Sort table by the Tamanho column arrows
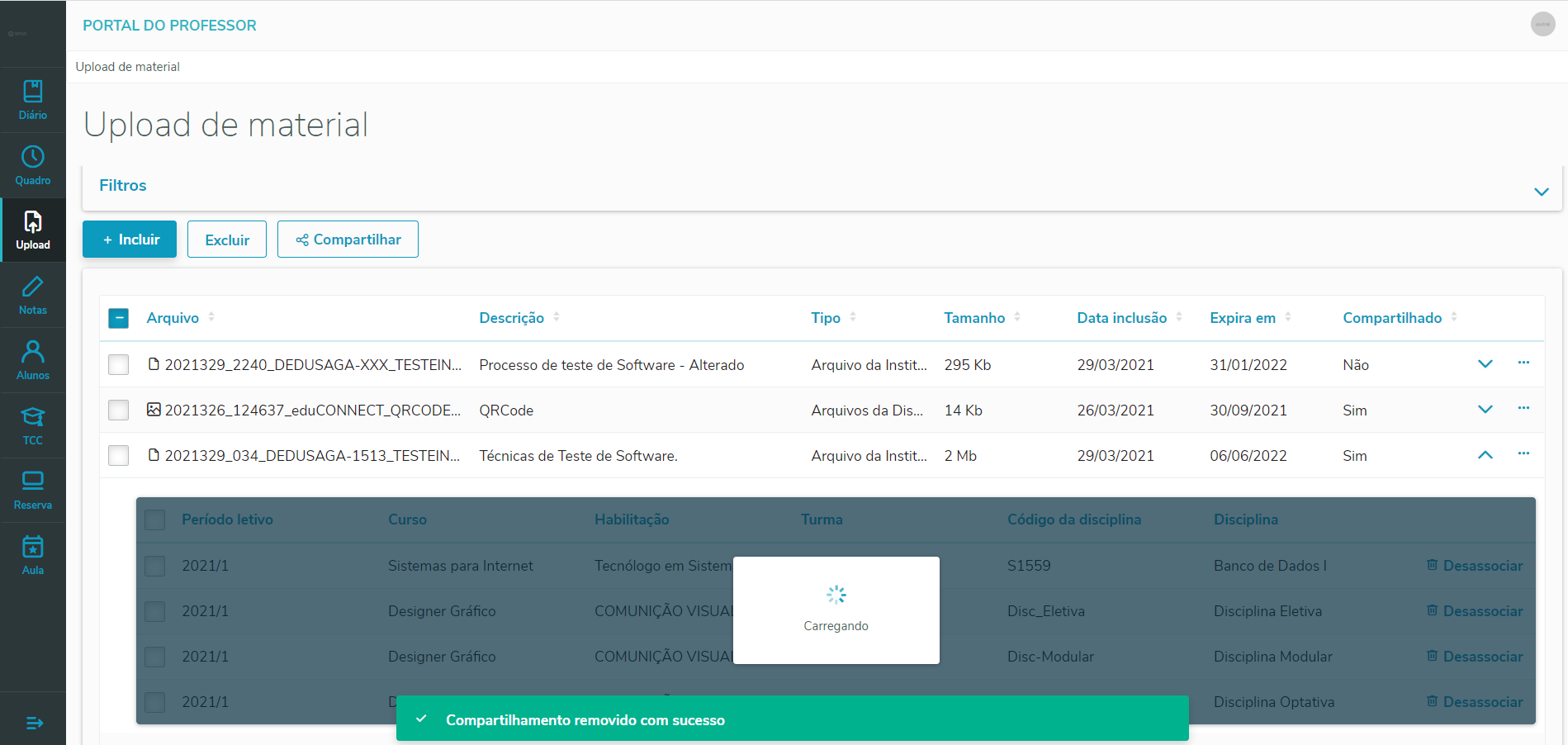Viewport: 1568px width, 745px height. coord(1017,317)
